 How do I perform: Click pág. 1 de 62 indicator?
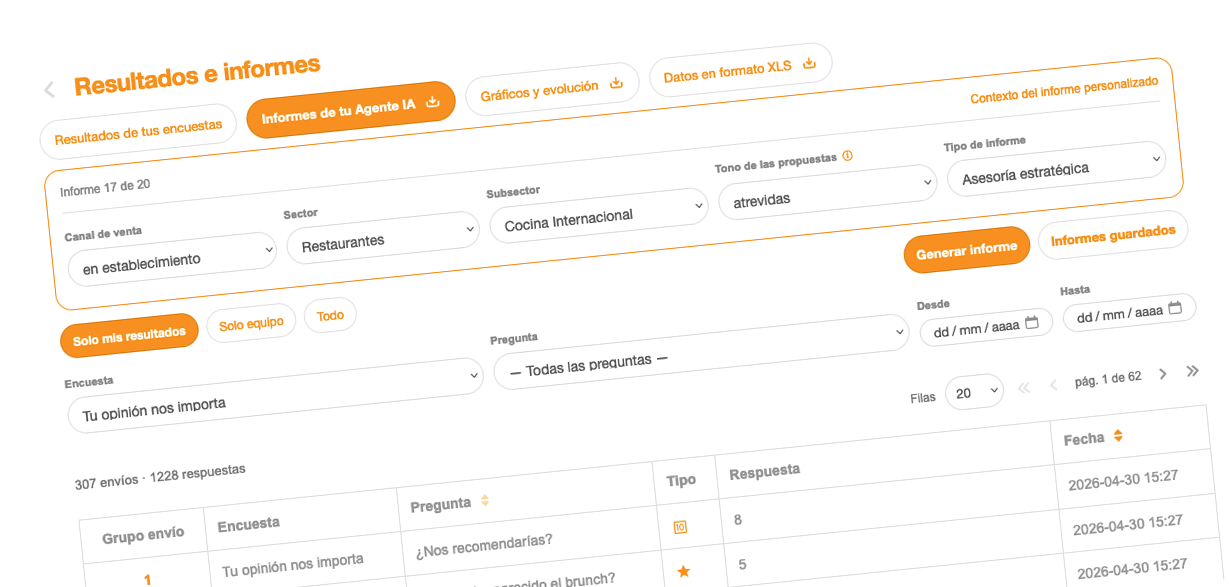click(1108, 379)
